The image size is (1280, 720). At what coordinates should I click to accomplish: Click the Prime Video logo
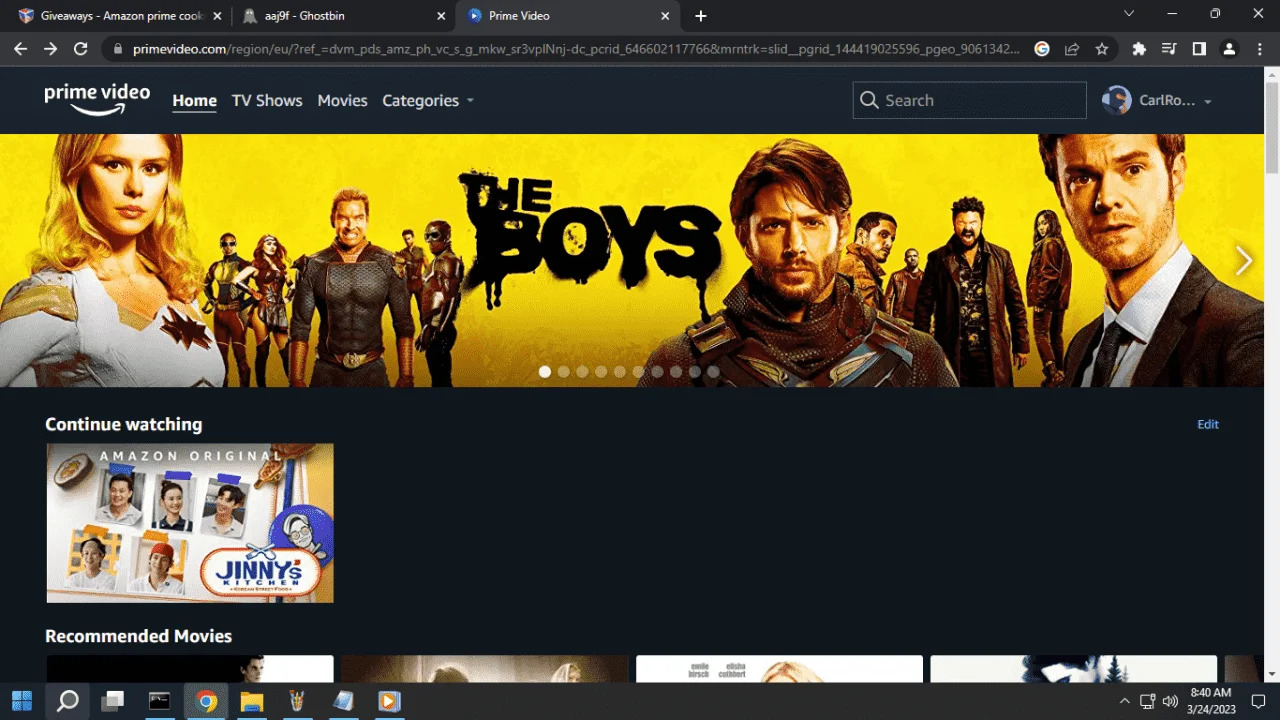coord(97,100)
